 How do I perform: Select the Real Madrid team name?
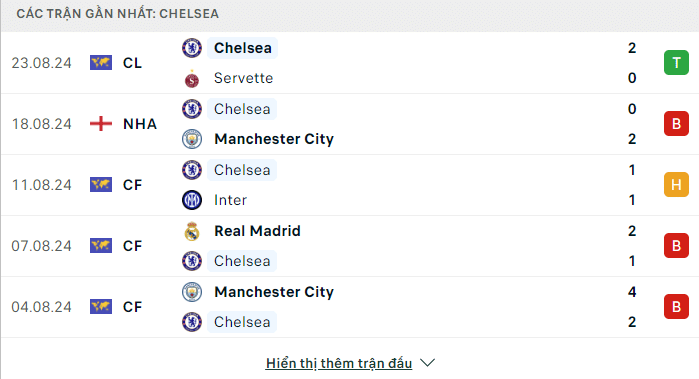(257, 231)
